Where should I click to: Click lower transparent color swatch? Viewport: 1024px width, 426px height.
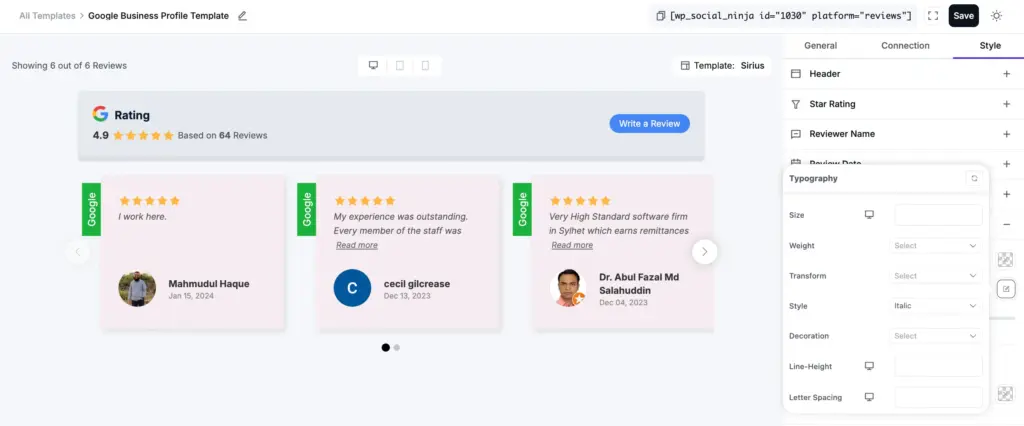(1006, 393)
